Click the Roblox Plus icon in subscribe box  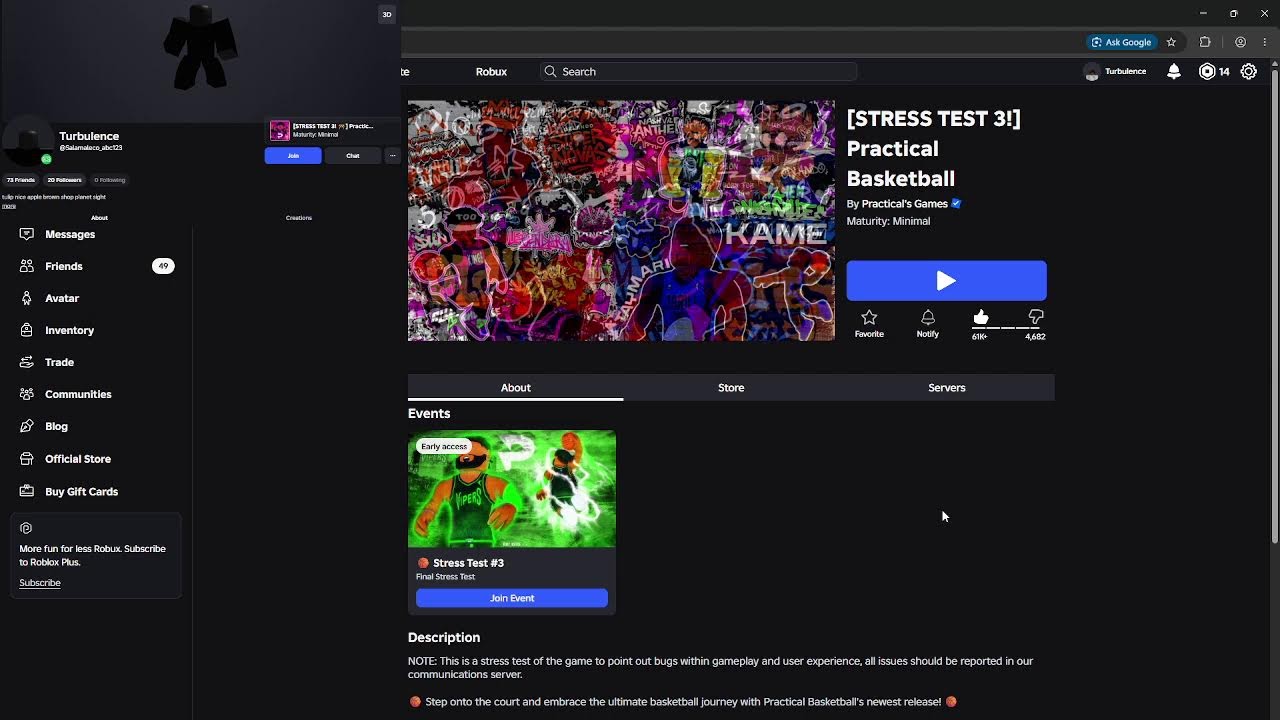tap(26, 528)
